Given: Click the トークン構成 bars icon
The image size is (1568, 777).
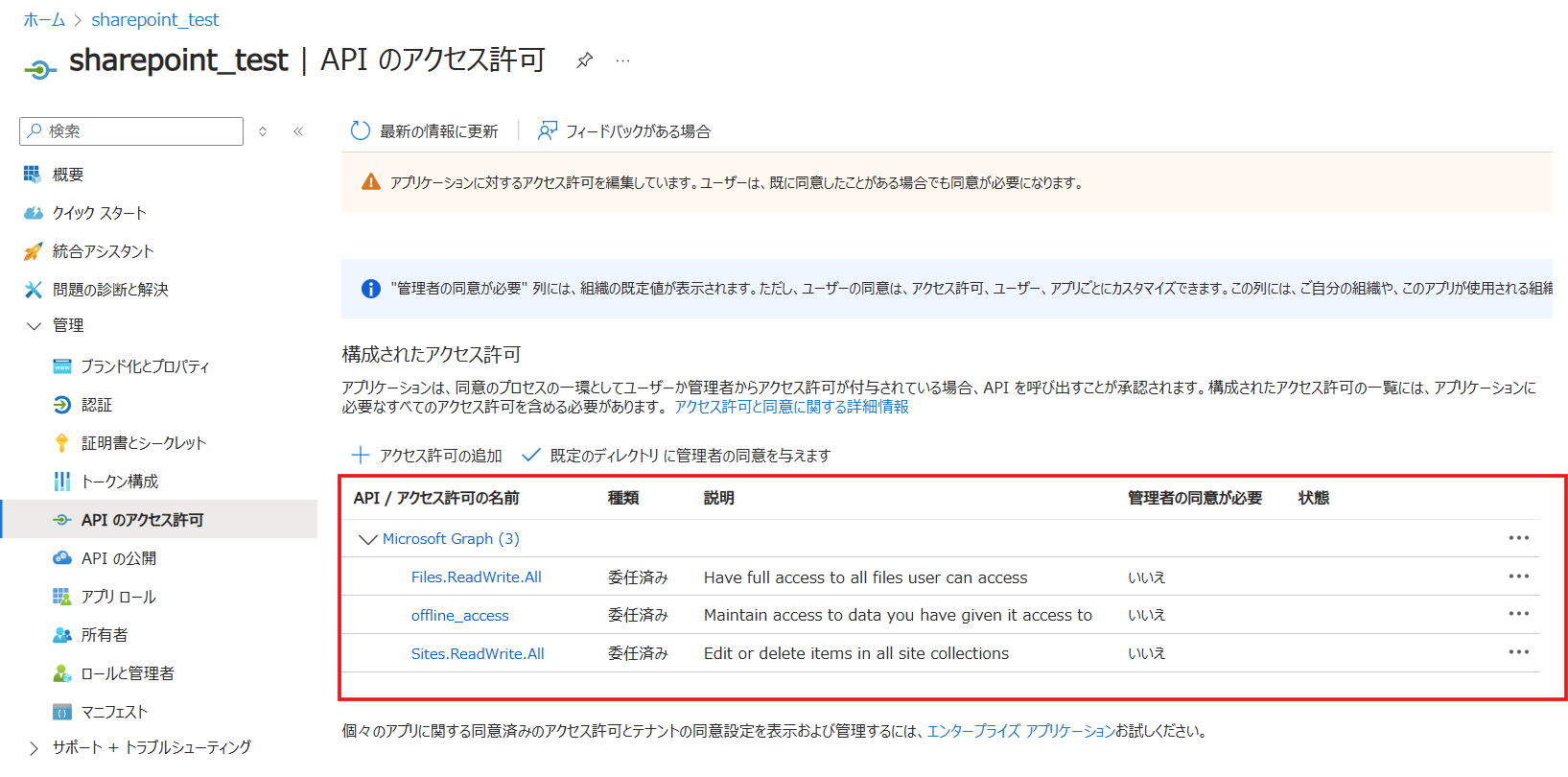Looking at the screenshot, I should click(x=62, y=482).
